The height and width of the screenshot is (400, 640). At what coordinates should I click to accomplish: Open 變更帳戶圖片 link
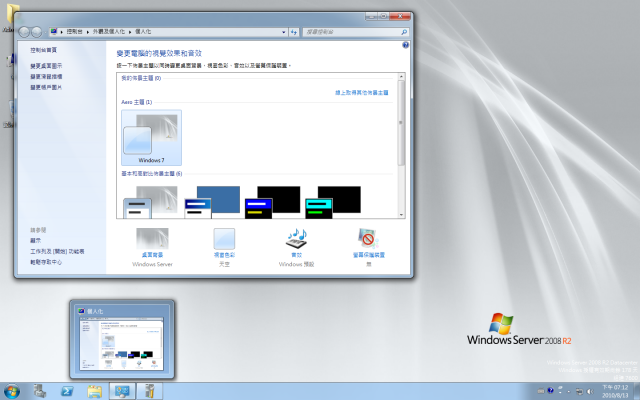pos(46,87)
